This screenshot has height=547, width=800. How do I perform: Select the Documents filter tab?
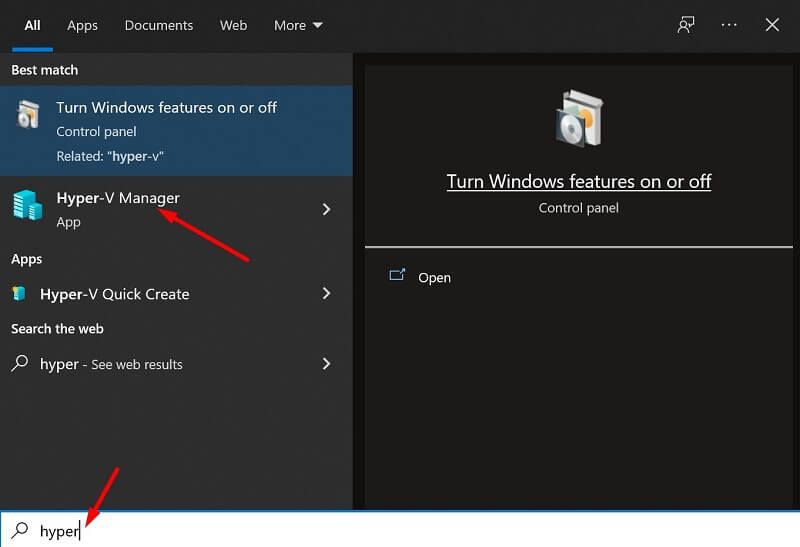(159, 26)
